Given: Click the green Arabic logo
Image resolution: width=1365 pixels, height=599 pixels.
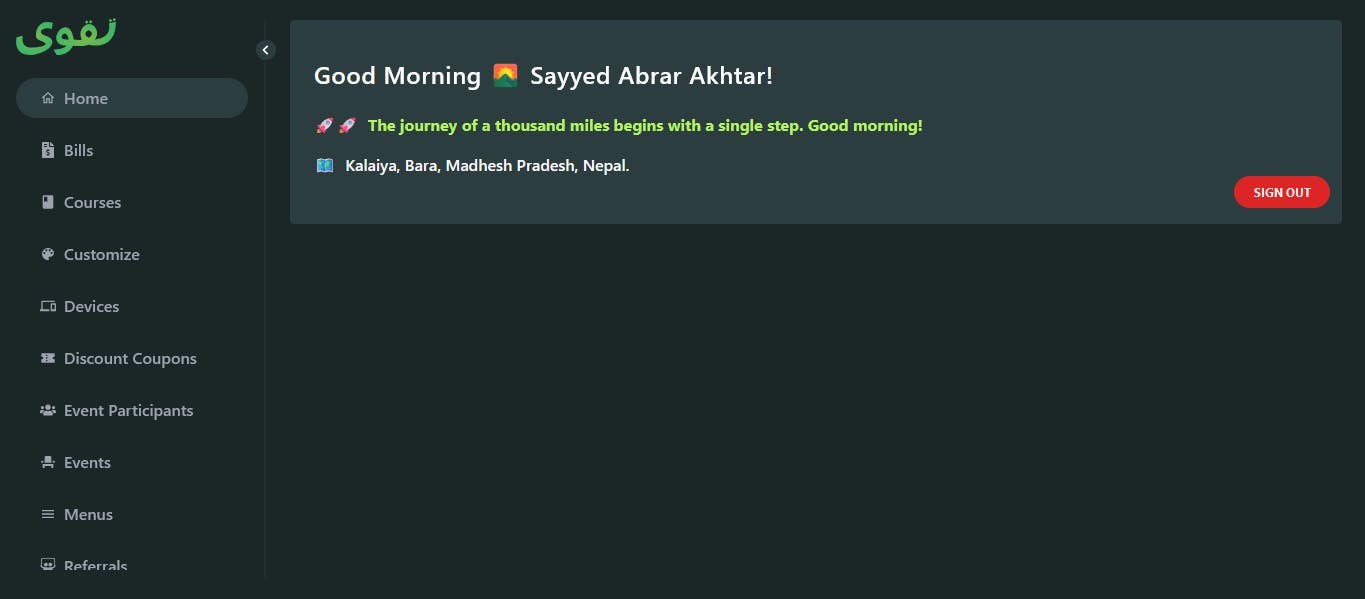Looking at the screenshot, I should (66, 36).
